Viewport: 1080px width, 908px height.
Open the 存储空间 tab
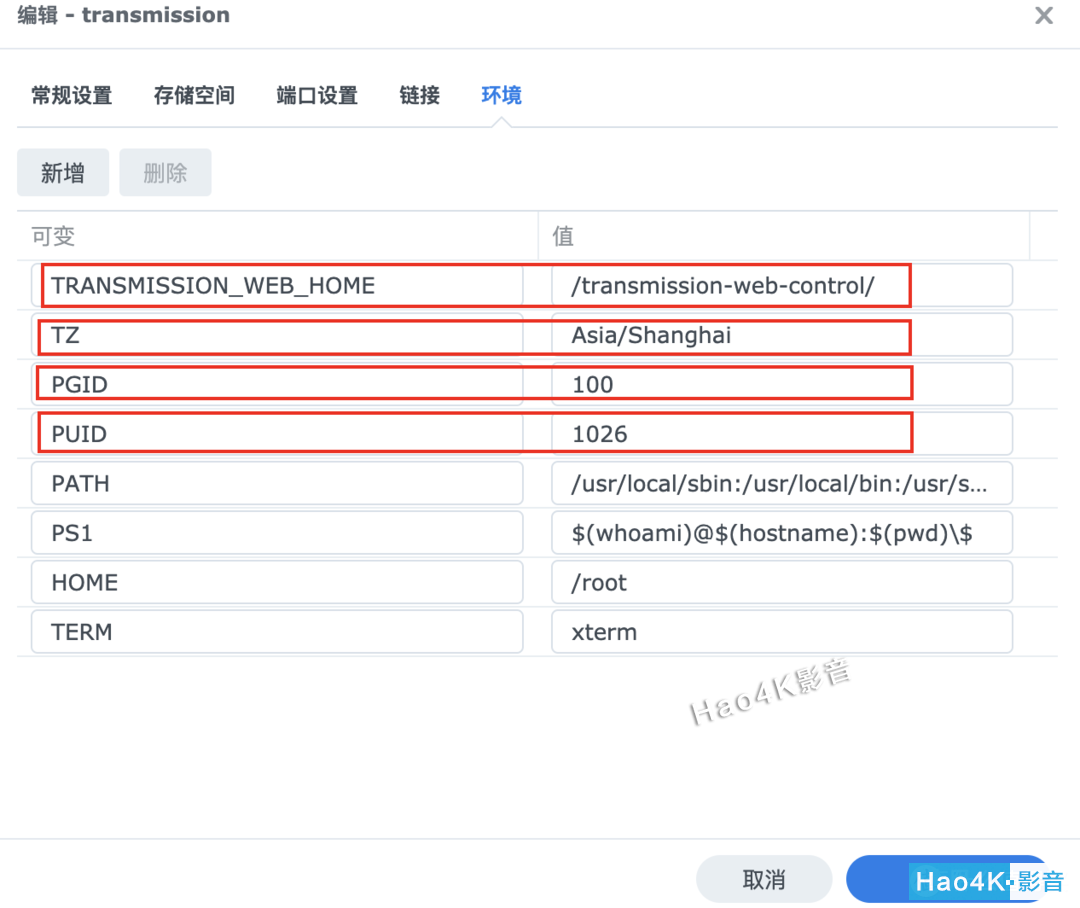[194, 95]
